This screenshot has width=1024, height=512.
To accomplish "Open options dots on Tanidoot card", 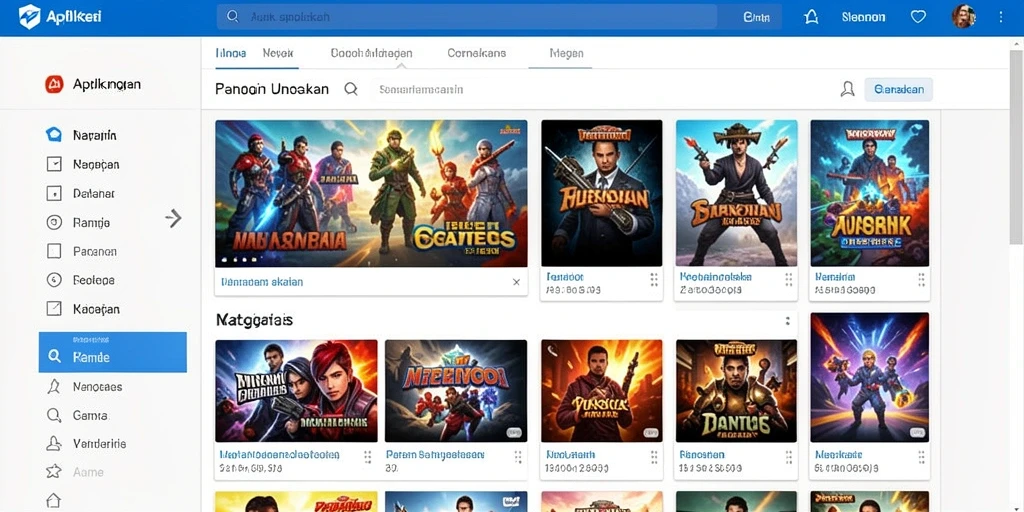I will pos(654,280).
